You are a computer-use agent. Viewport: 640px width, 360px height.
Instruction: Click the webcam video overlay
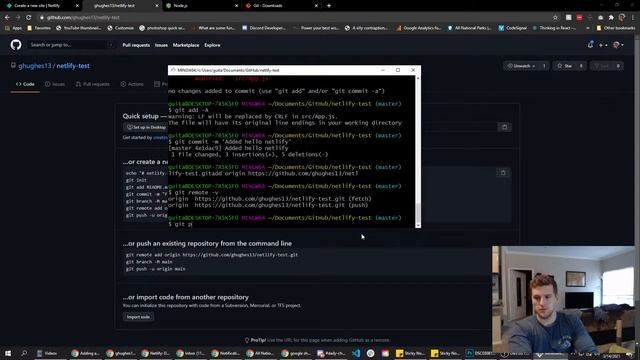click(563, 299)
